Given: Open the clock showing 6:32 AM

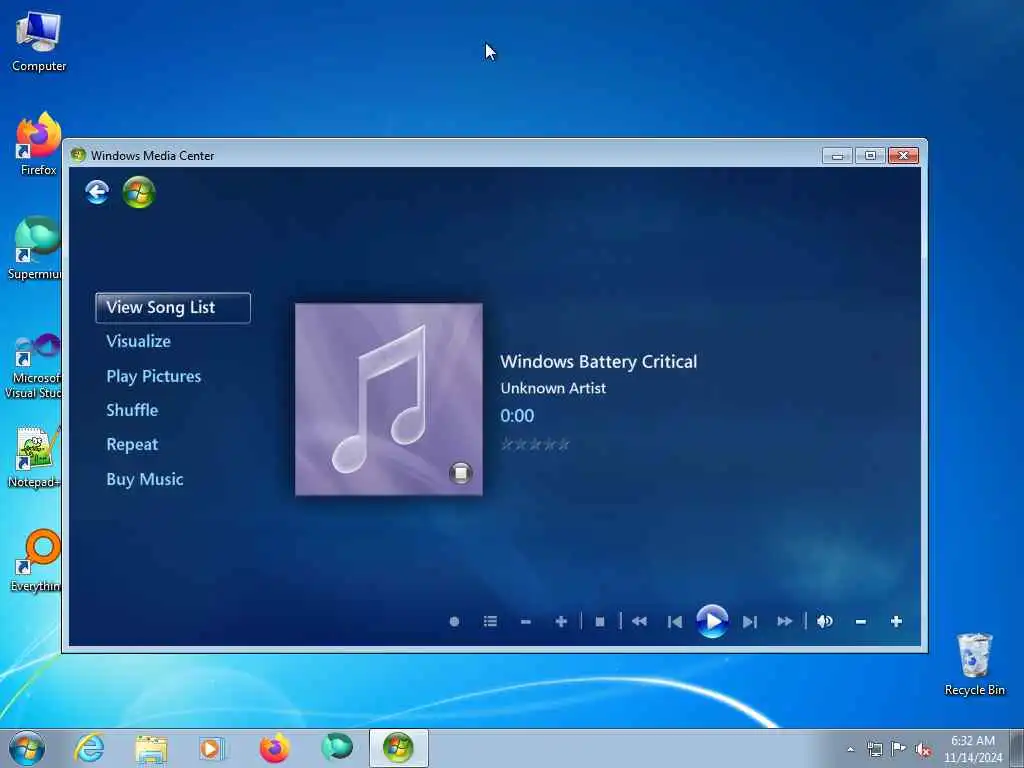Looking at the screenshot, I should pos(972,749).
